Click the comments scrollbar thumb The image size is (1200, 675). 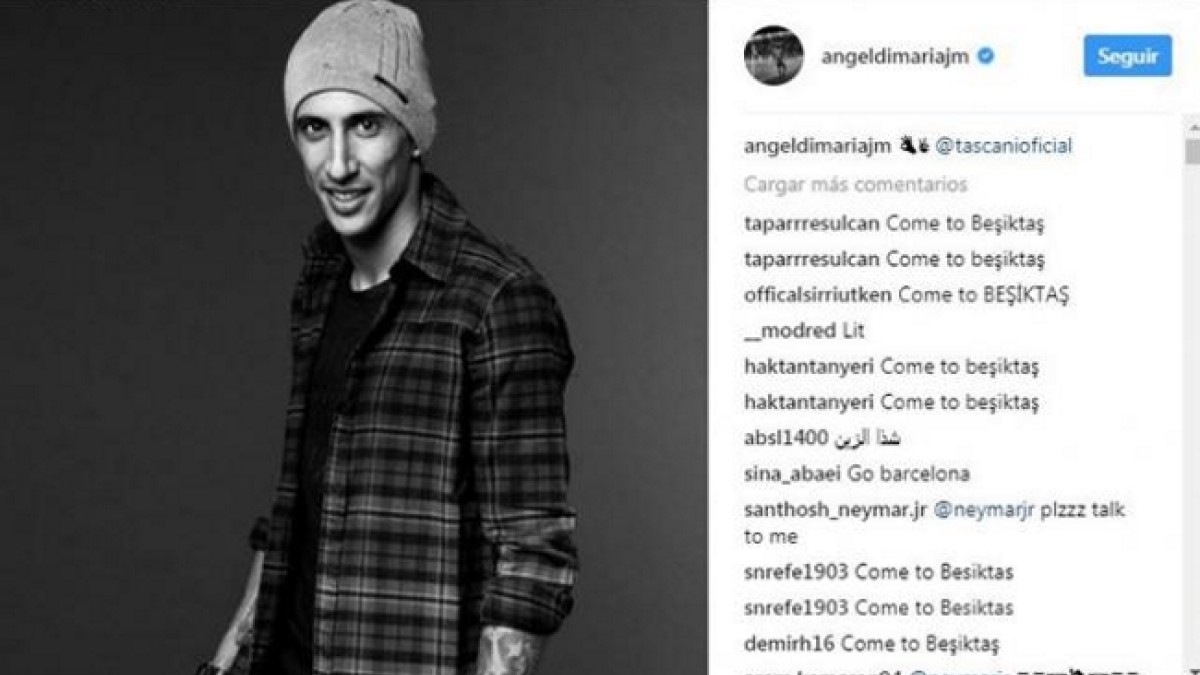click(1191, 152)
